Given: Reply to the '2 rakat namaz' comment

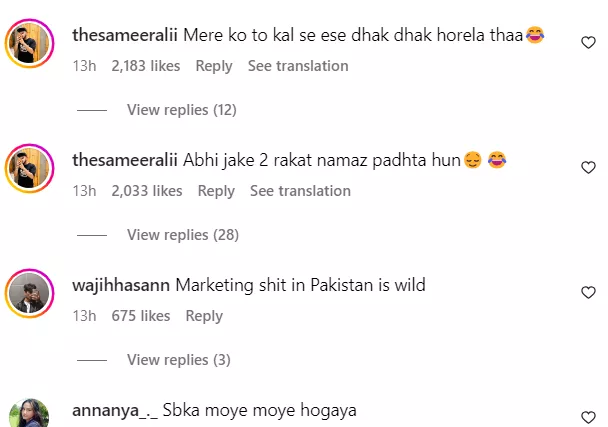Looking at the screenshot, I should pos(216,191).
